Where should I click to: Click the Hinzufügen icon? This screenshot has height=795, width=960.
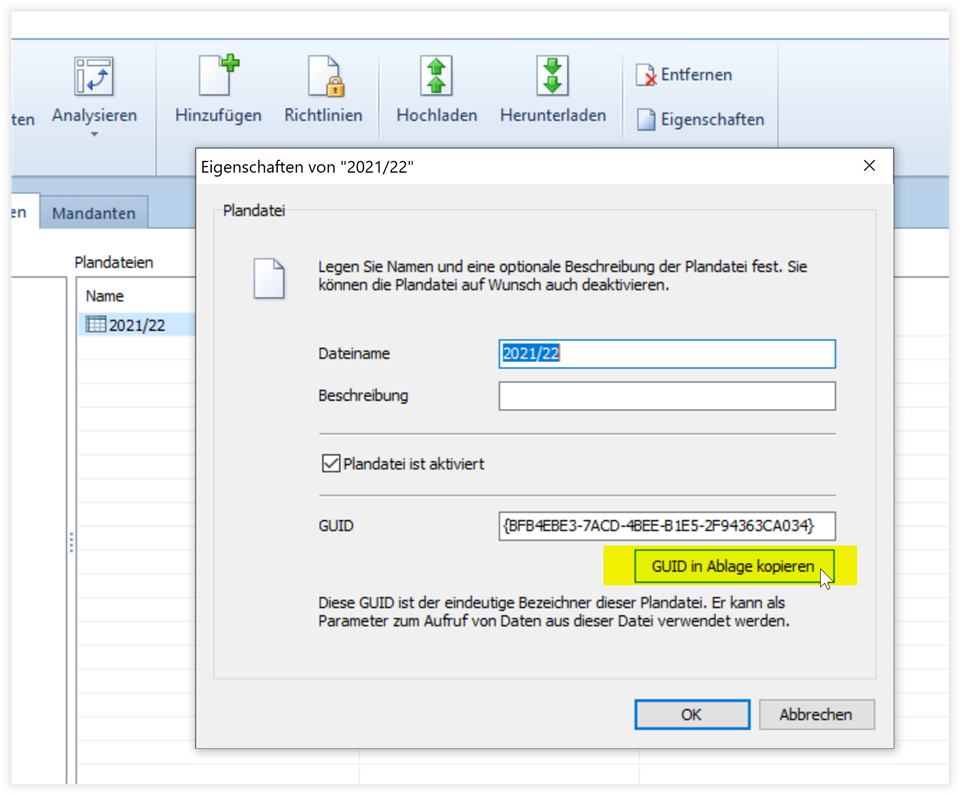218,77
